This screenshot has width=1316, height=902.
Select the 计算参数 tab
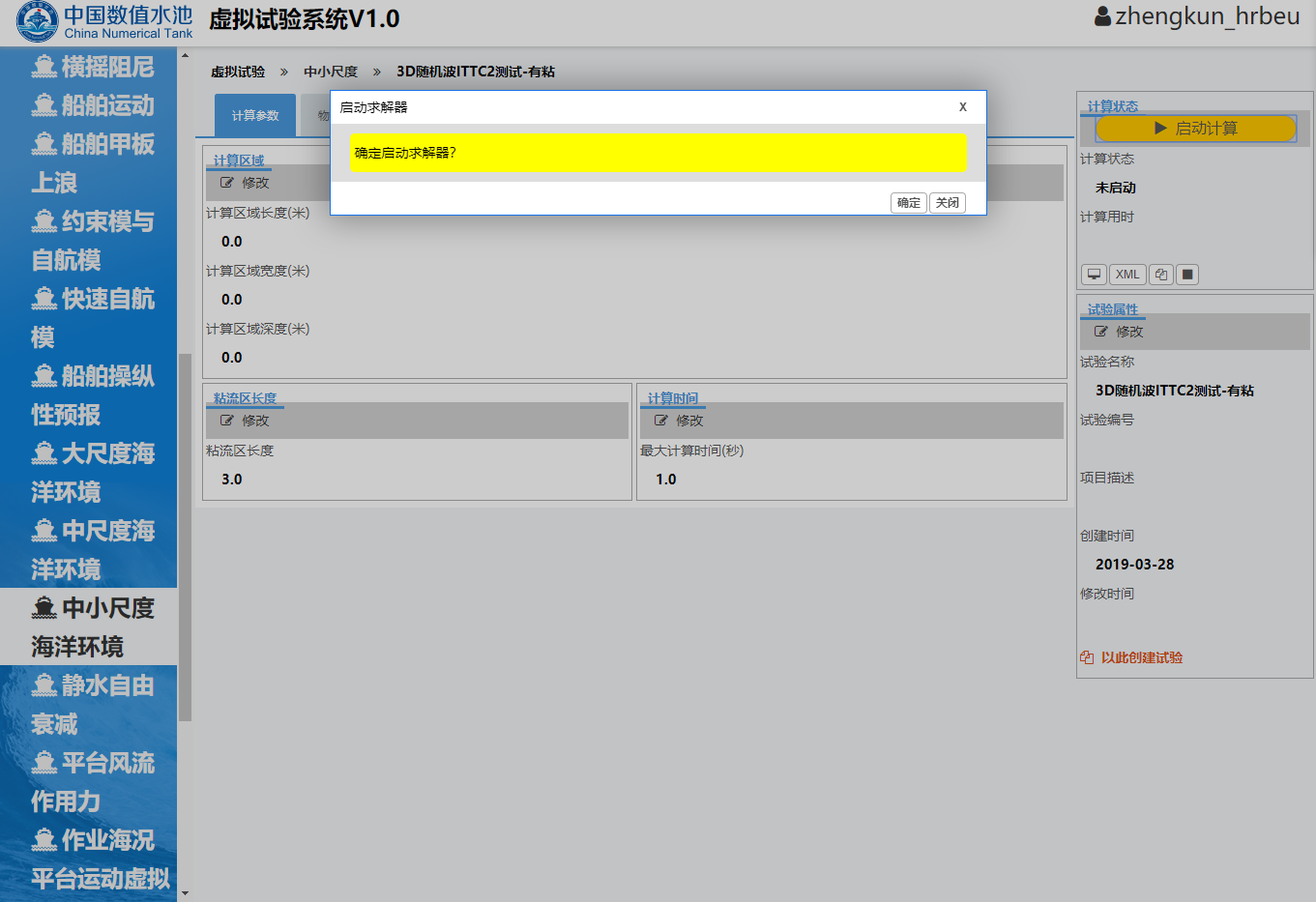255,116
